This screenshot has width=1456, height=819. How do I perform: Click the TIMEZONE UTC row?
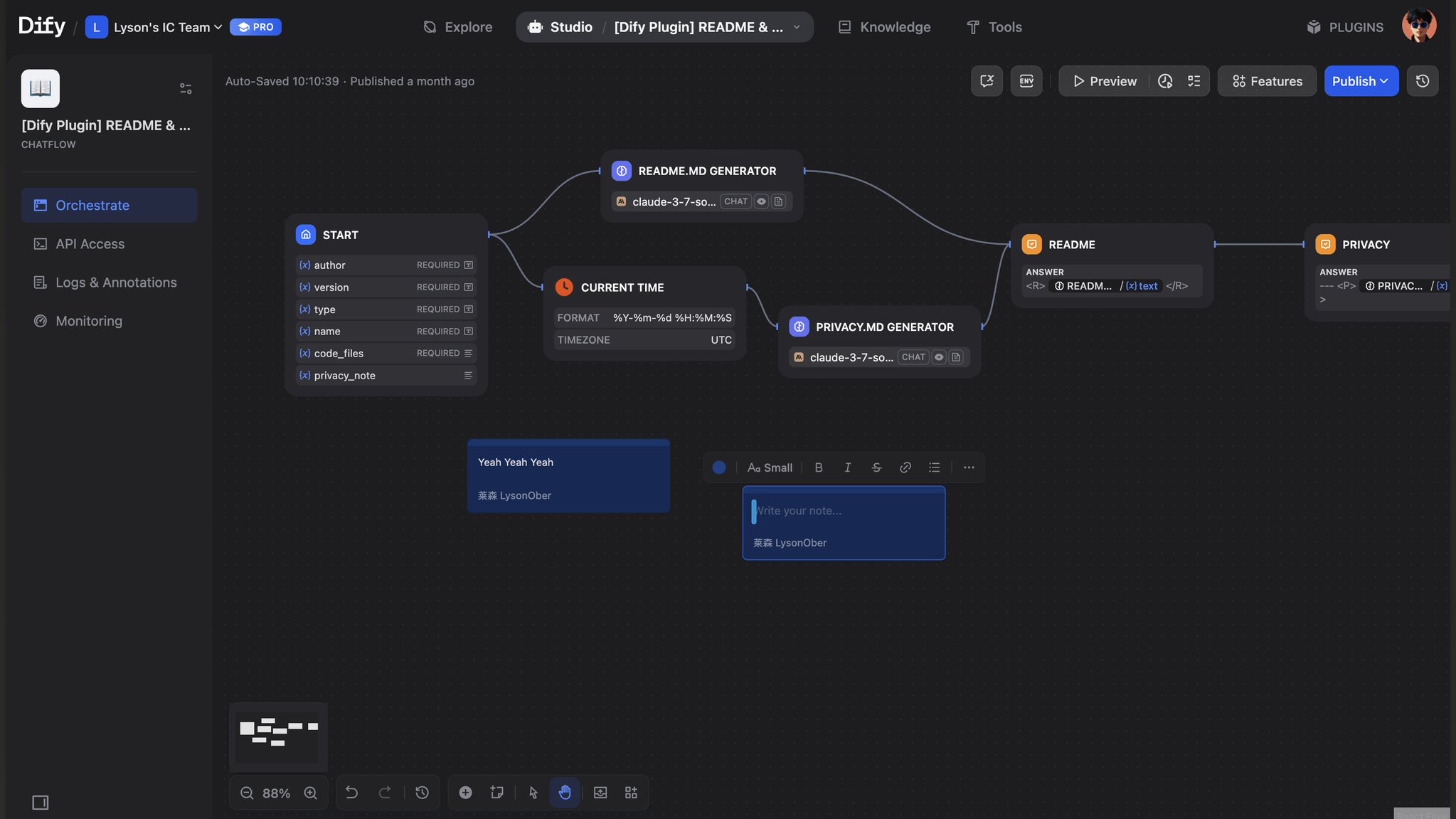[644, 340]
